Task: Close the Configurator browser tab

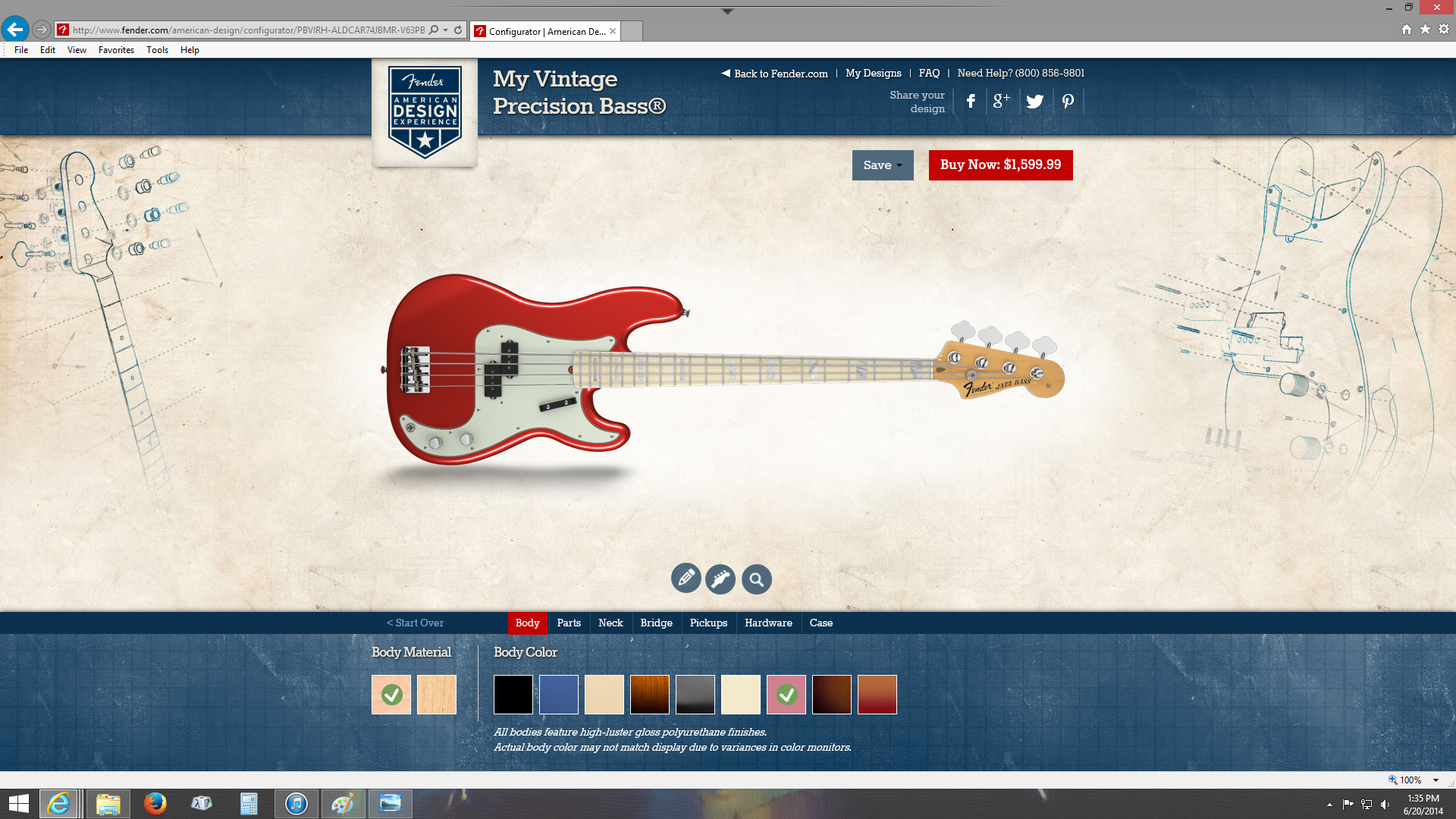Action: (613, 31)
